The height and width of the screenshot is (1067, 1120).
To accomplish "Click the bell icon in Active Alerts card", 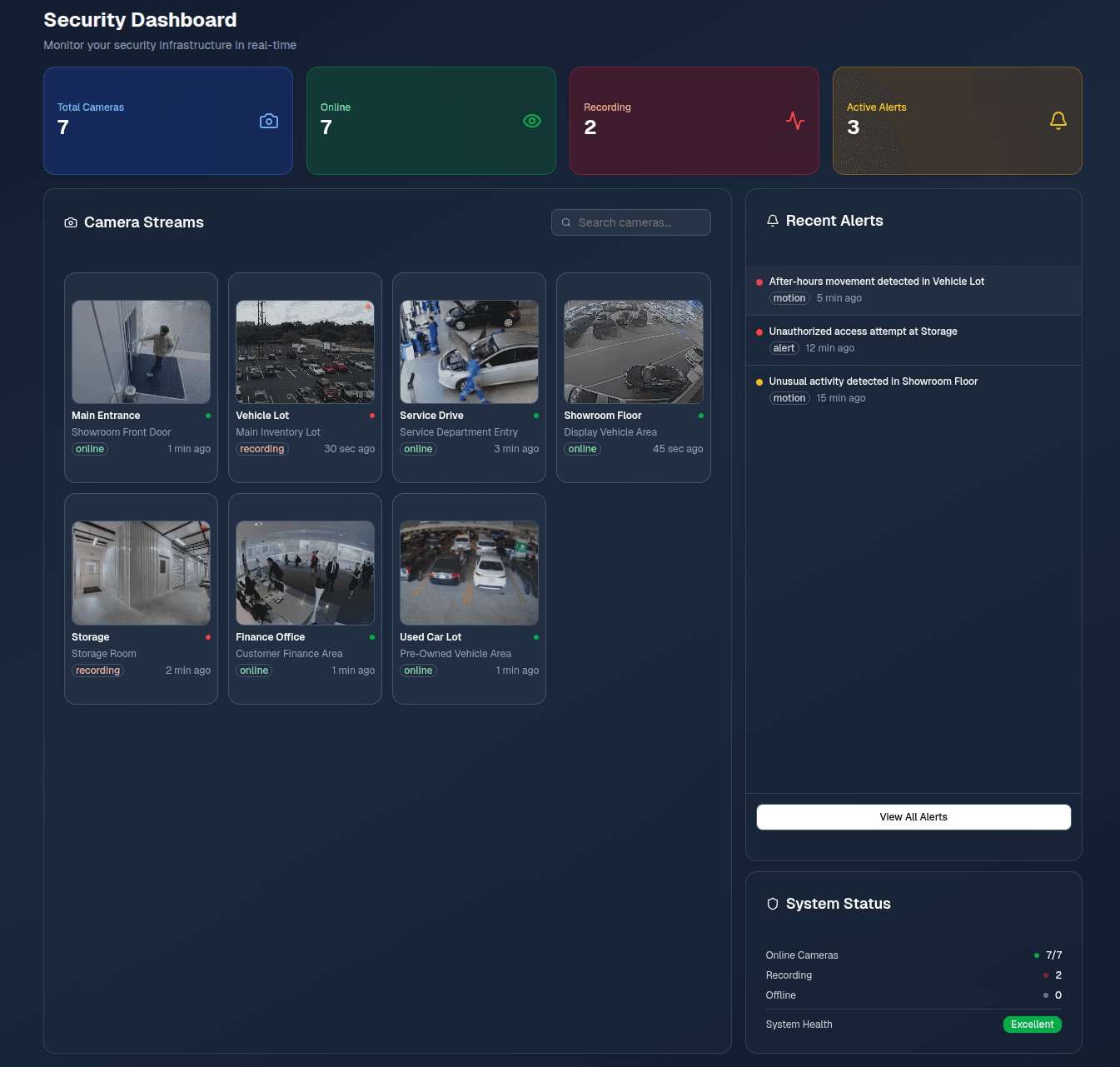I will 1058,121.
